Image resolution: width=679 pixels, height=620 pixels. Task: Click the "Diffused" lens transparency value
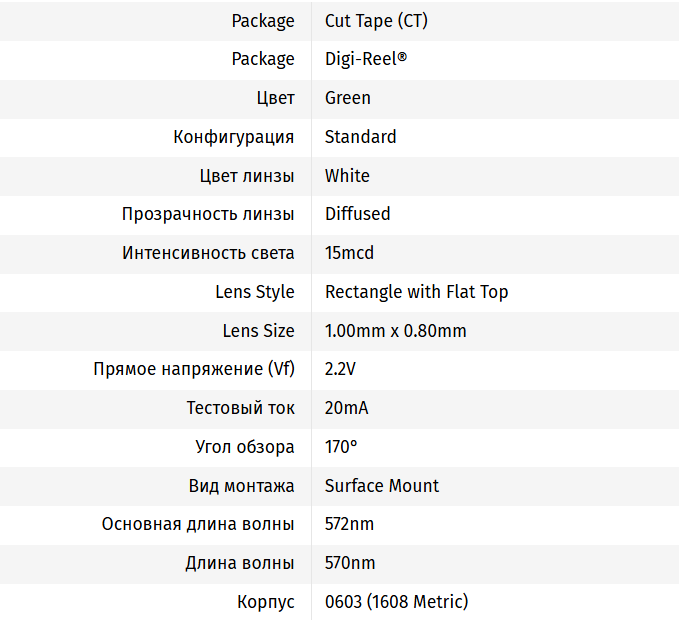(x=357, y=214)
